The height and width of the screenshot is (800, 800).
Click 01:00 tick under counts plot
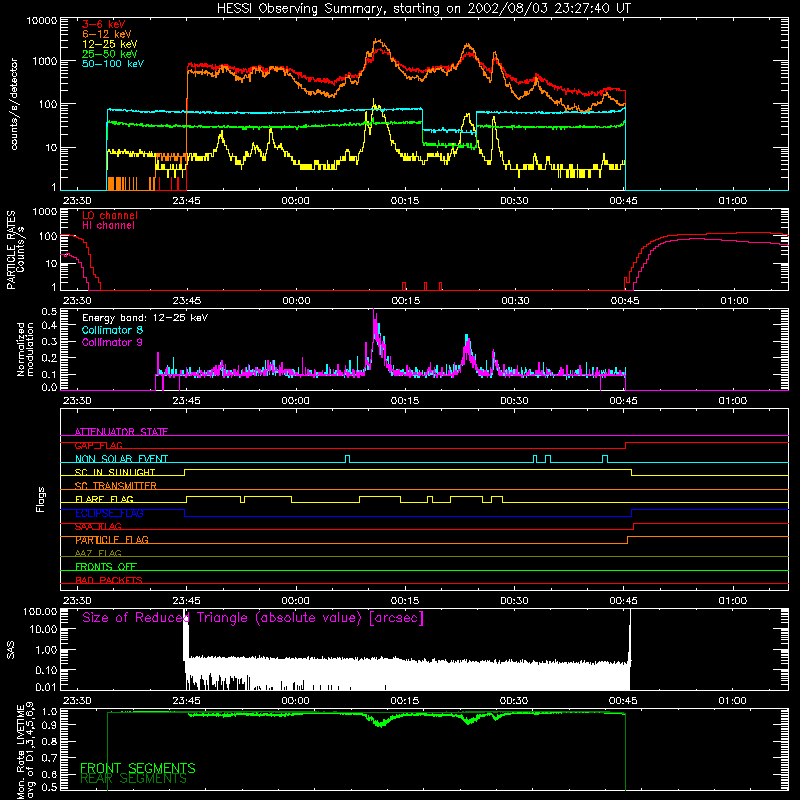pos(733,201)
